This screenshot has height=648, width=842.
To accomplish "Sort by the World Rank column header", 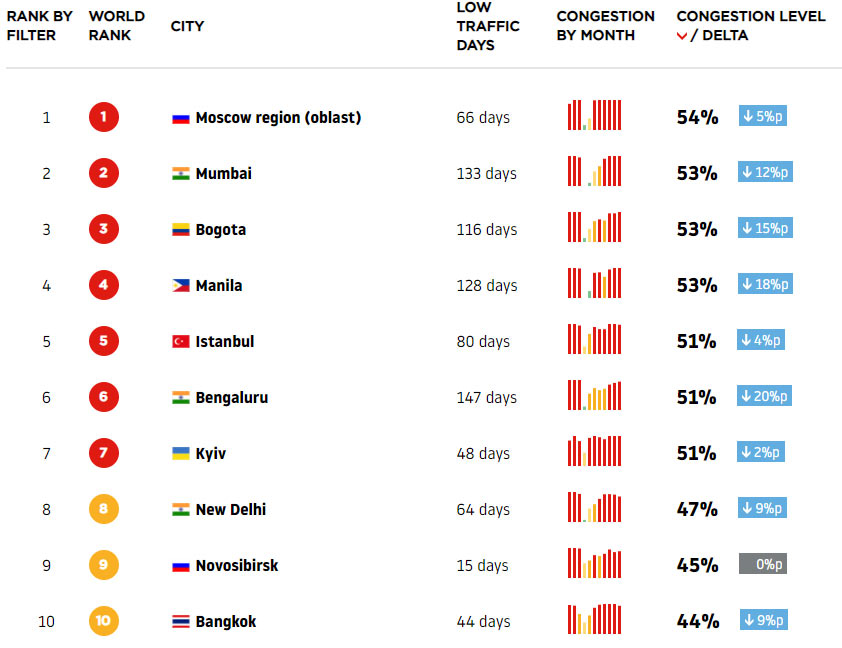I will click(x=116, y=26).
